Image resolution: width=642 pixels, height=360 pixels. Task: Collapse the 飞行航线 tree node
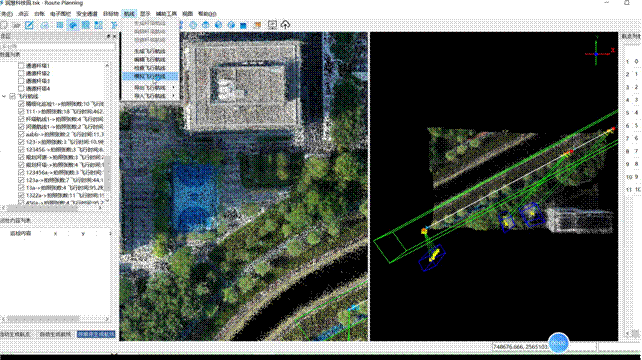pyautogui.click(x=4, y=96)
